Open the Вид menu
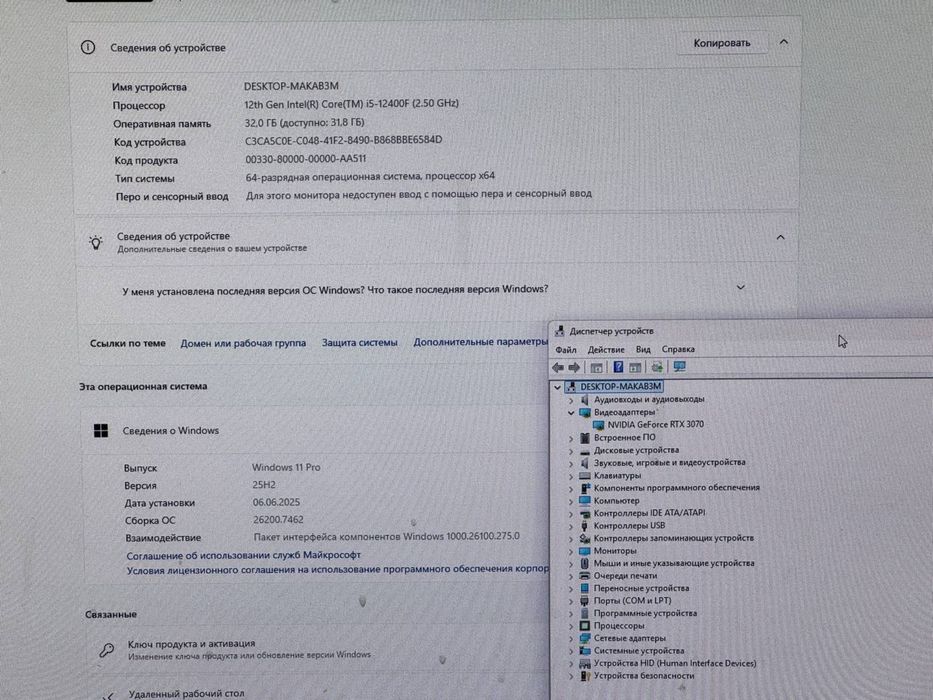The image size is (933, 700). (643, 350)
